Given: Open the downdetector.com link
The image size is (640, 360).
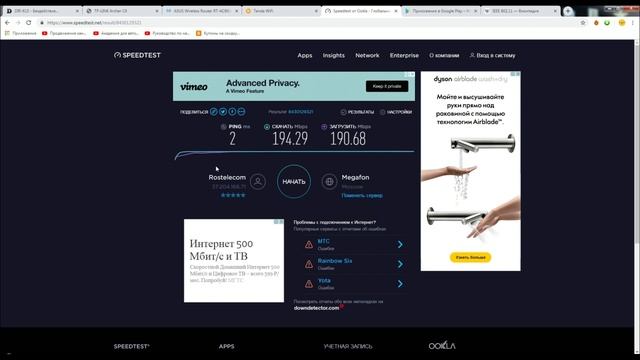Looking at the screenshot, I should tap(317, 308).
